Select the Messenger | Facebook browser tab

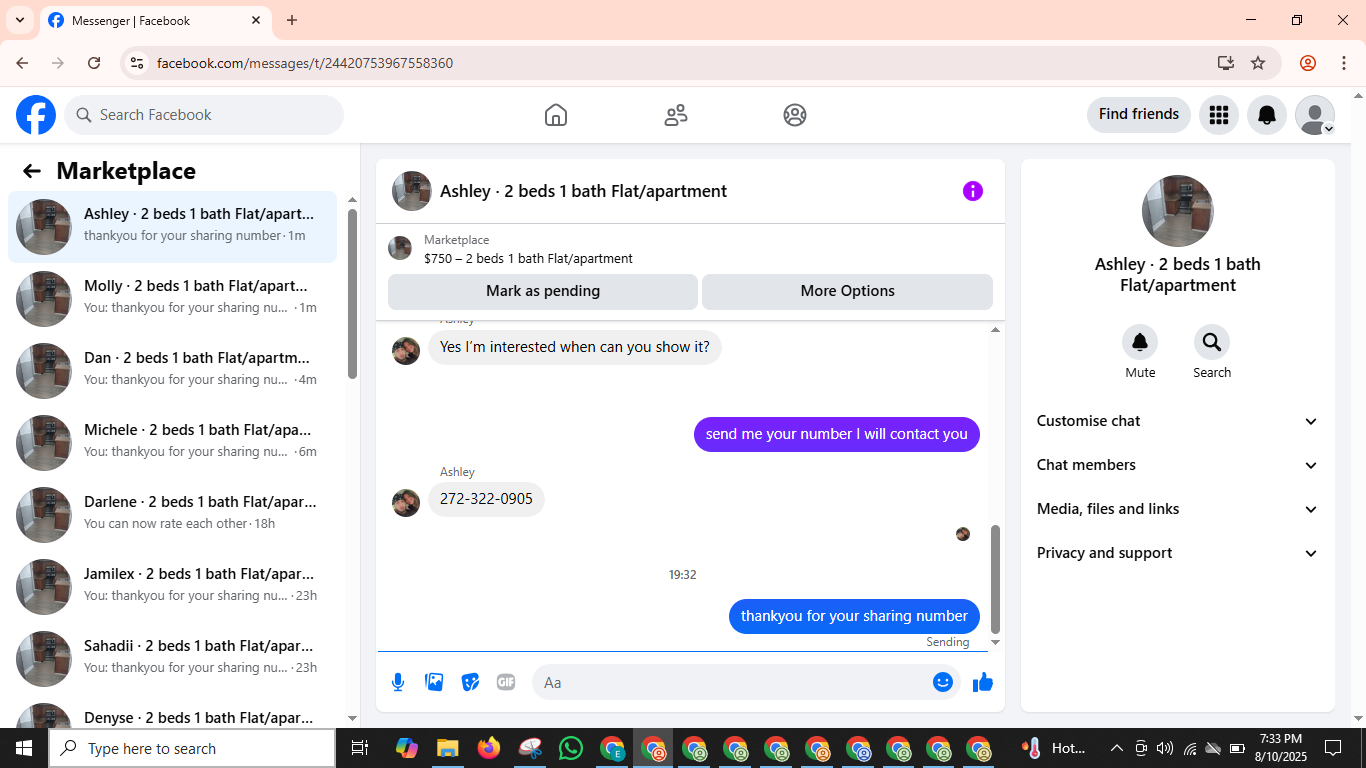pyautogui.click(x=155, y=20)
